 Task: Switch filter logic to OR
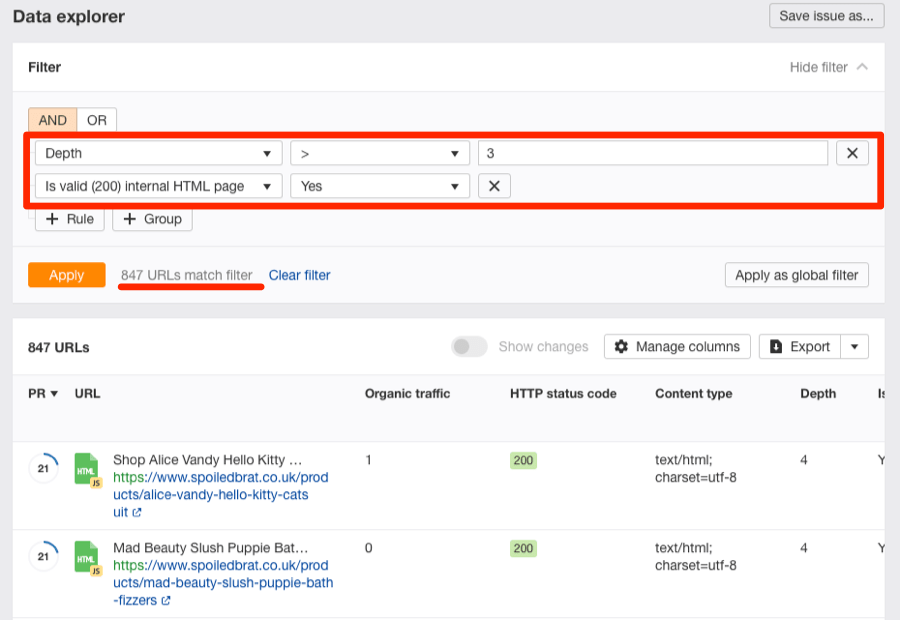click(x=96, y=120)
